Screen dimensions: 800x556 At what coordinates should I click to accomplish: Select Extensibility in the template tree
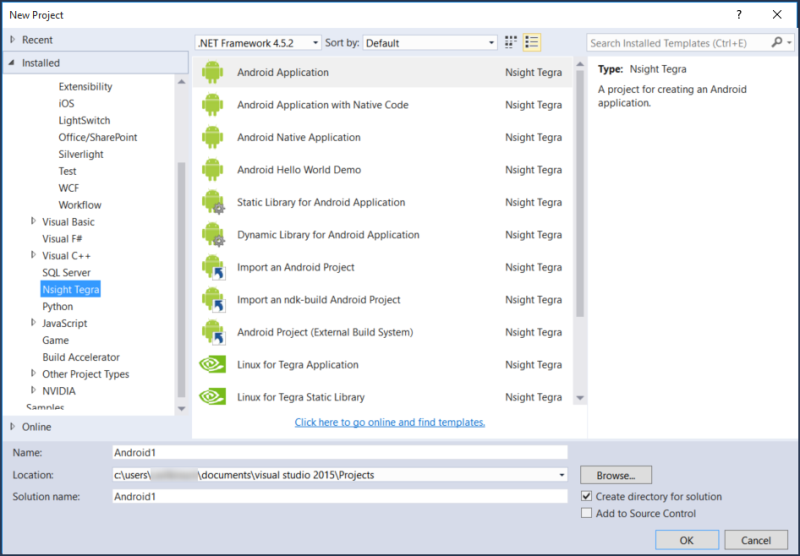[85, 87]
